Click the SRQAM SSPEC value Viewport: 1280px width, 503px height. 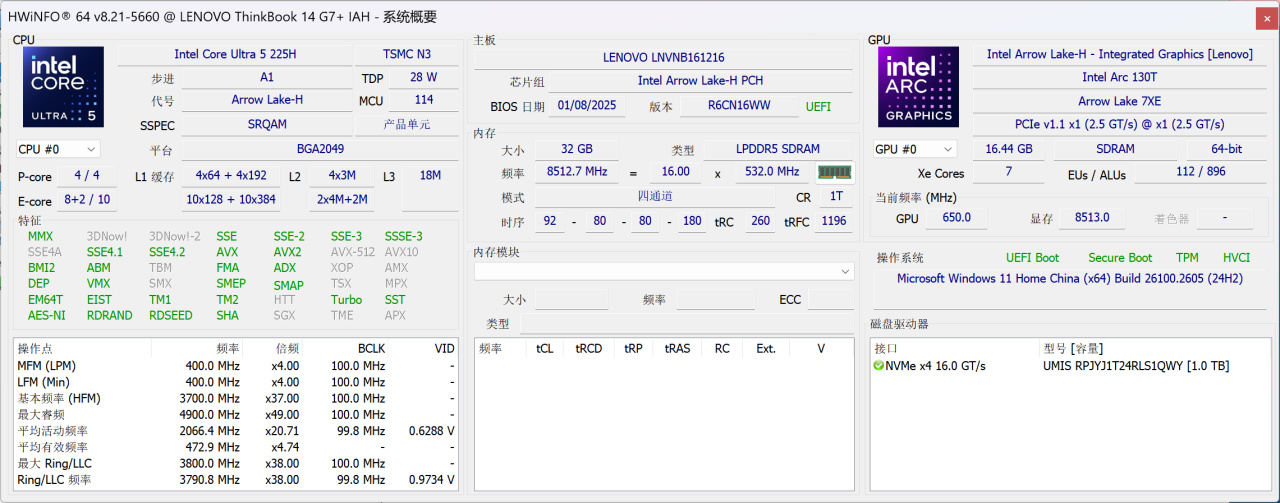pos(267,125)
